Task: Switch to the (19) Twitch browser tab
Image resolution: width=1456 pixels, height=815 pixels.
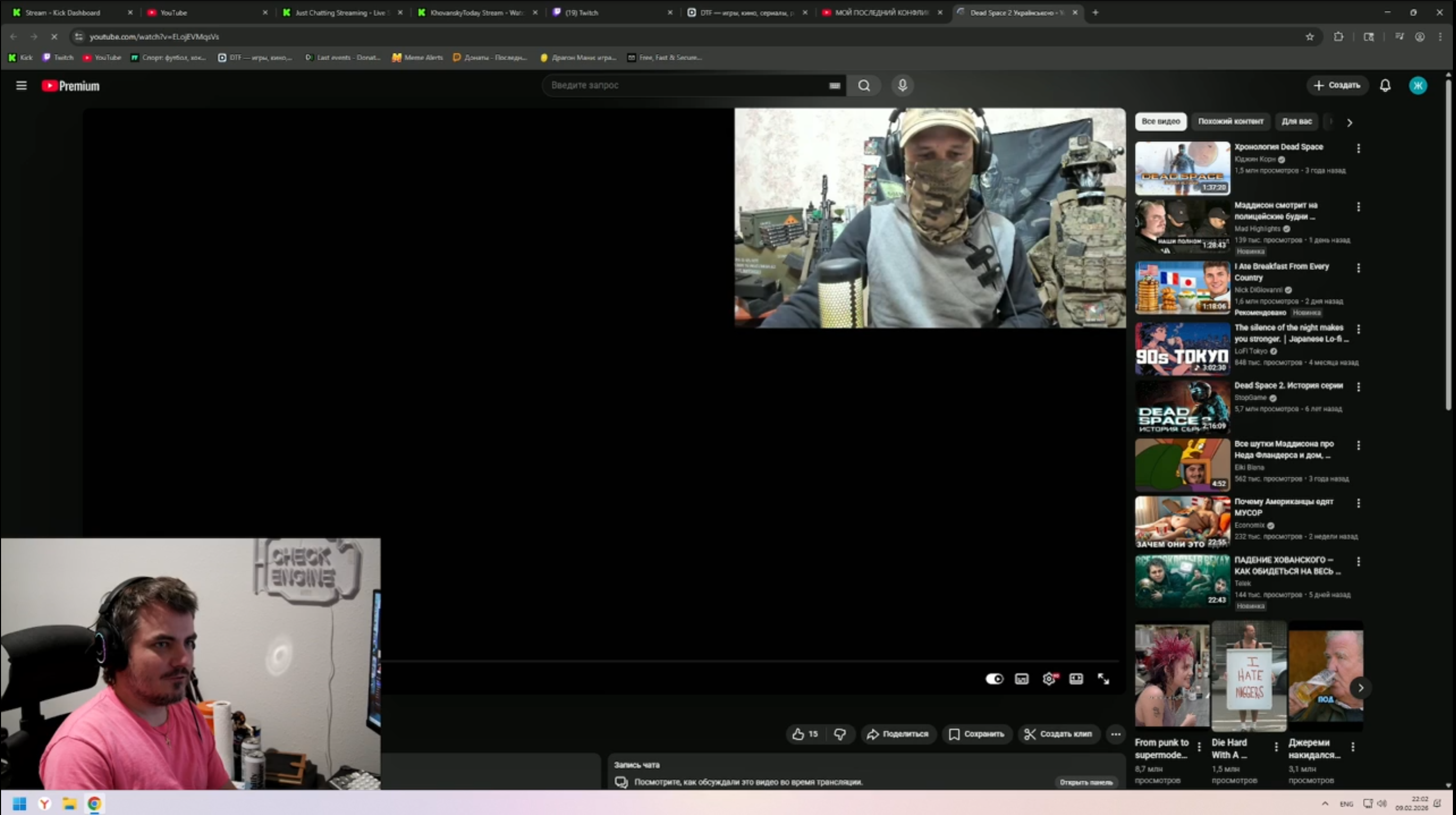Action: [x=611, y=13]
